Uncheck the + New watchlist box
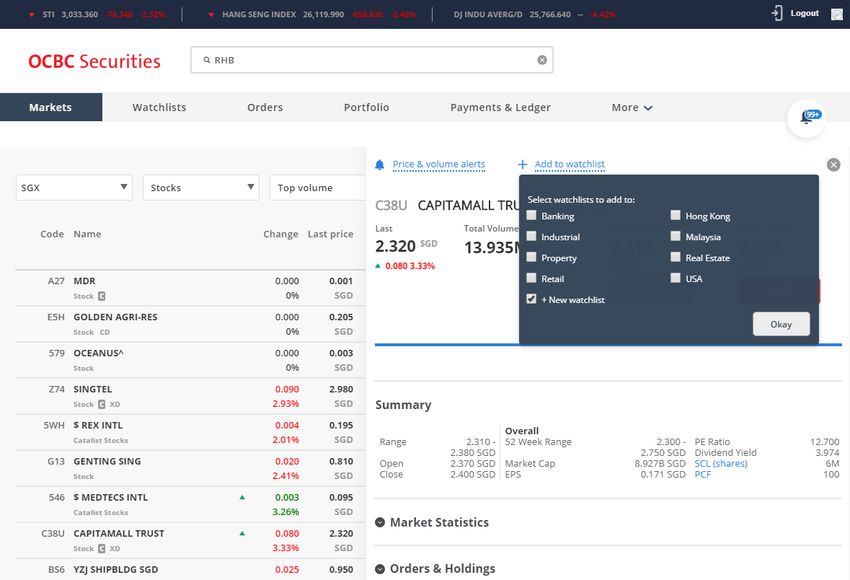This screenshot has width=850, height=580. click(x=531, y=299)
